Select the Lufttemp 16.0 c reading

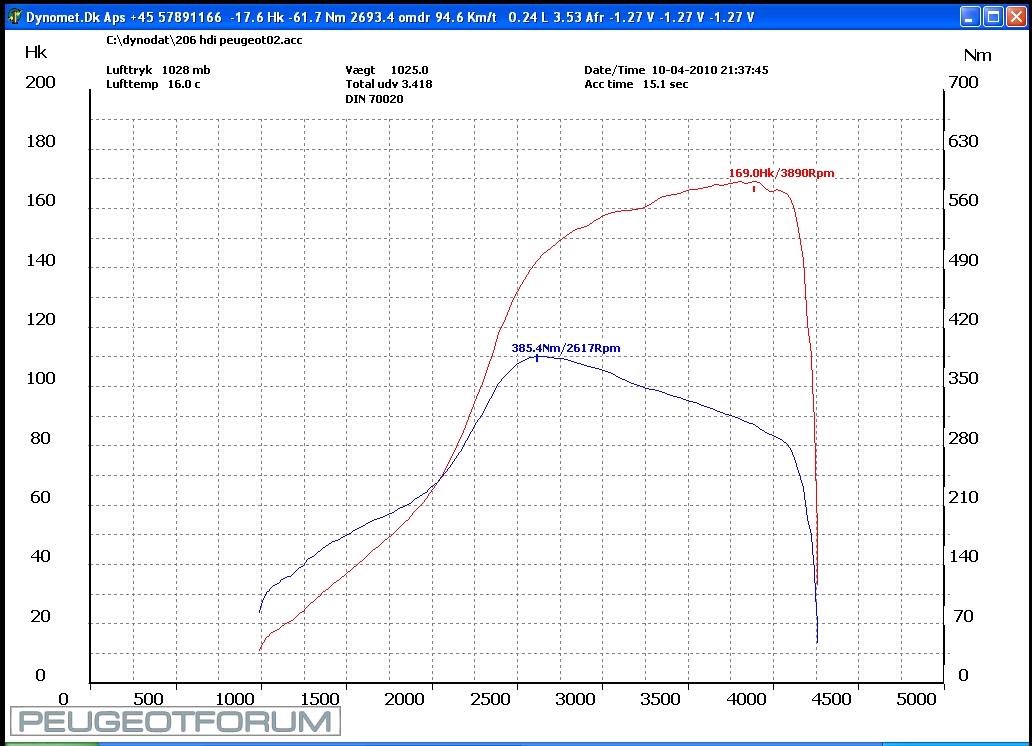[153, 84]
